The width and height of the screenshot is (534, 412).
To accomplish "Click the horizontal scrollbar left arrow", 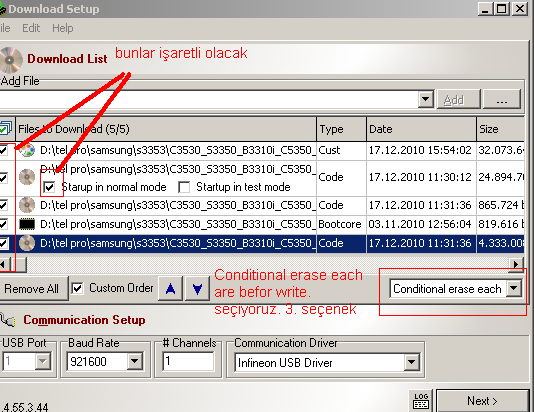I will (x=4, y=264).
